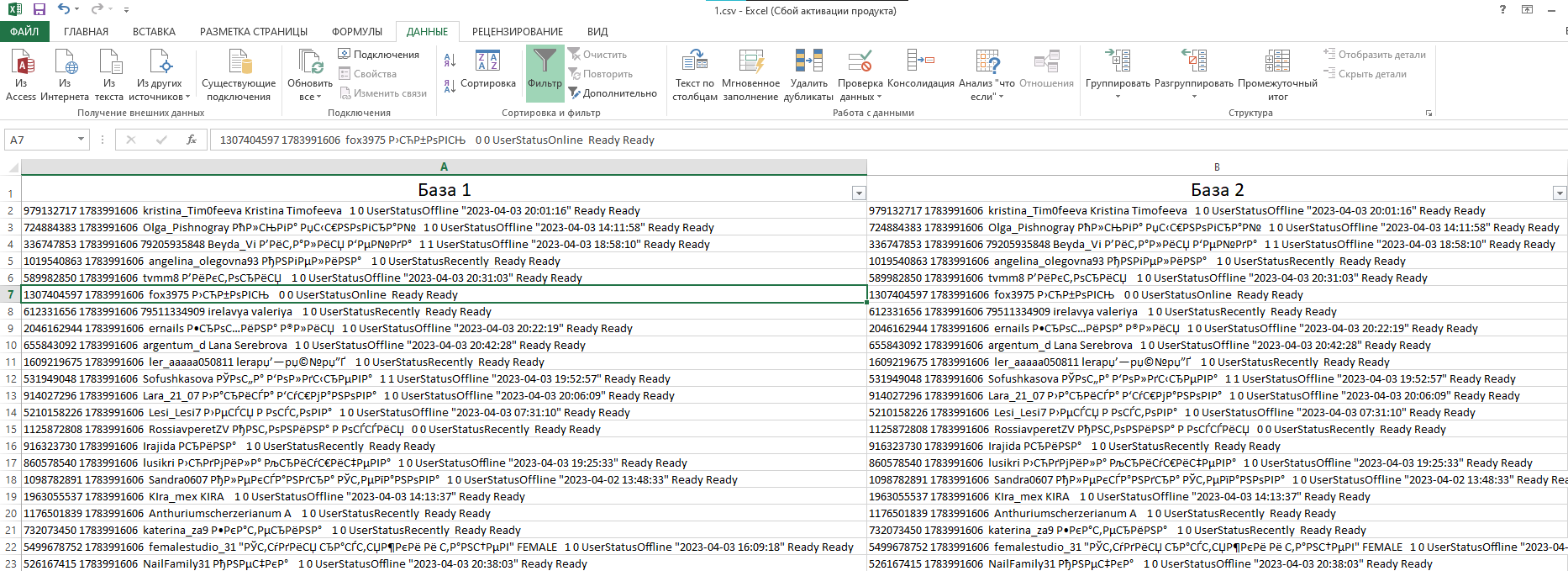The width and height of the screenshot is (1568, 571).
Task: Click the Дополнительно advanced filter button
Action: coord(613,93)
